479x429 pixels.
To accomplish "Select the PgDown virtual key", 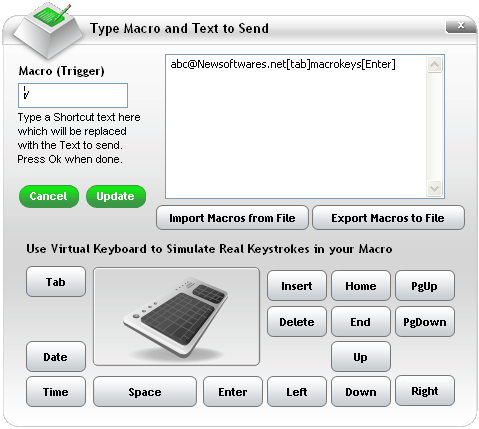I will tap(425, 322).
